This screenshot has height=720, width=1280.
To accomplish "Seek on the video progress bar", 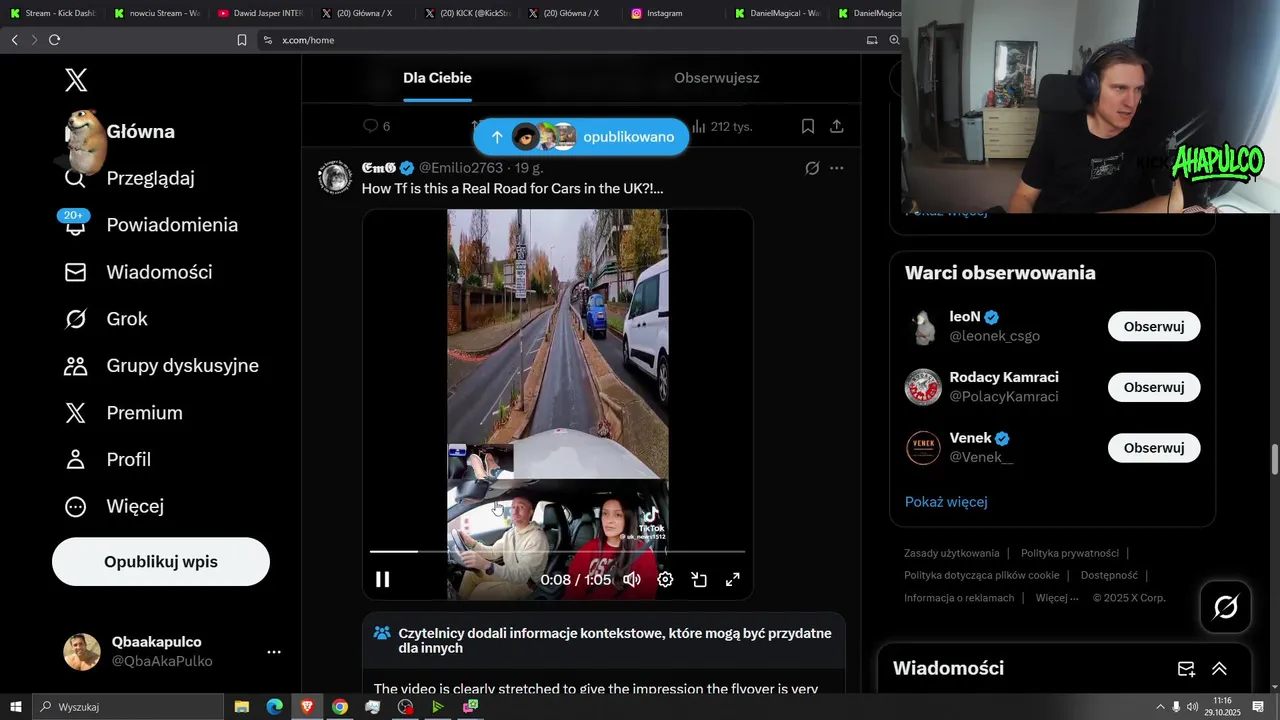I will pyautogui.click(x=557, y=551).
